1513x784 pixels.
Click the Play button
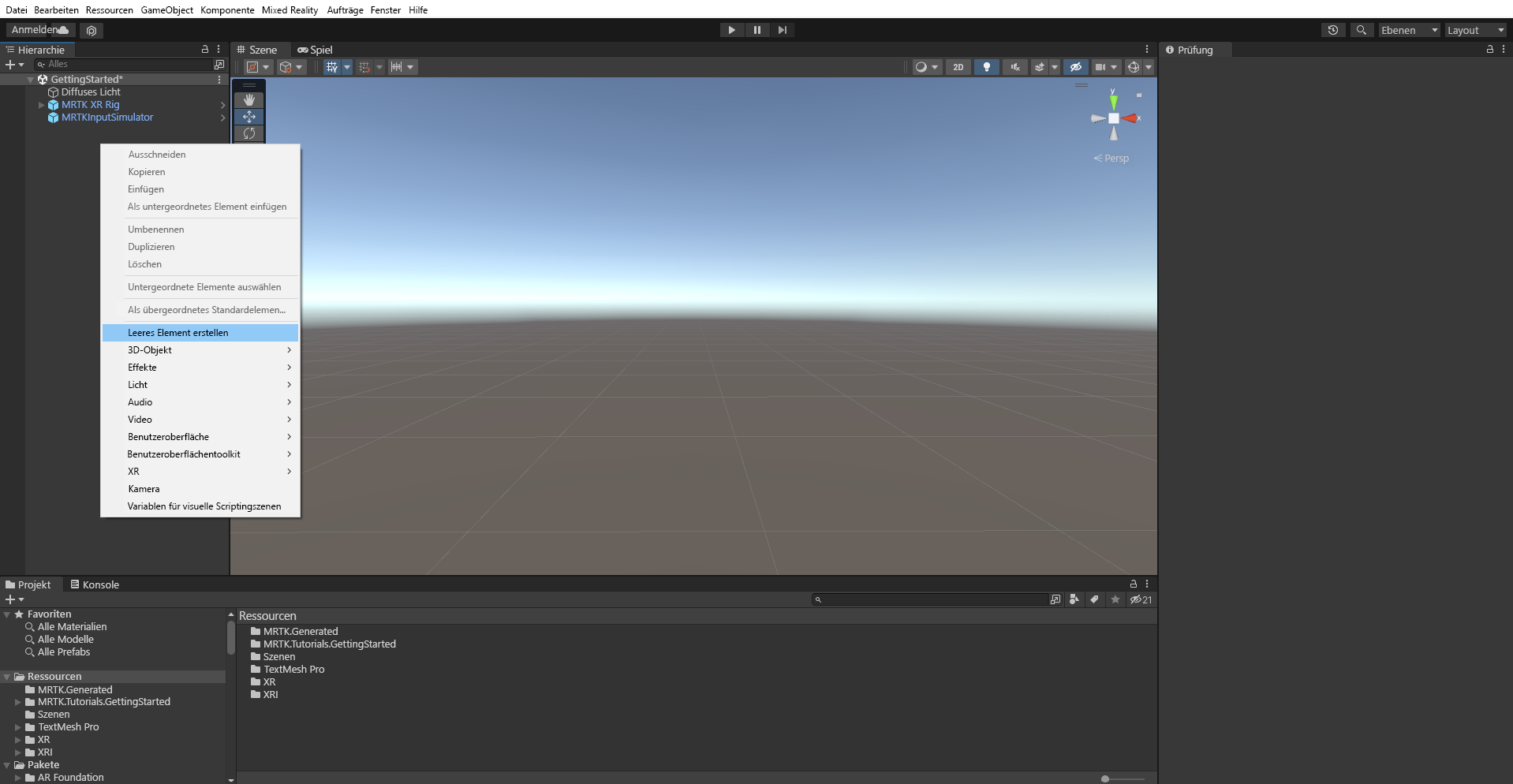731,30
